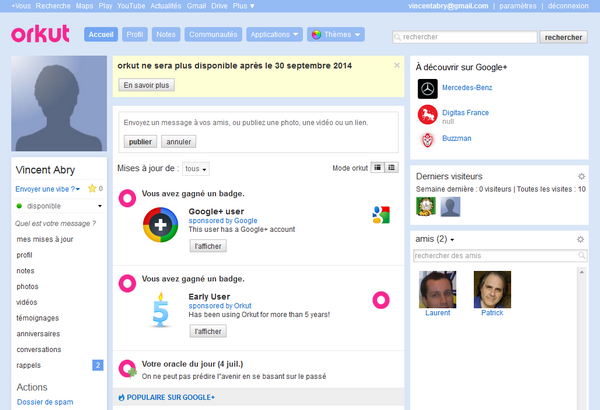This screenshot has width=600, height=410.
Task: Open témoignages in the sidebar
Action: 38,318
